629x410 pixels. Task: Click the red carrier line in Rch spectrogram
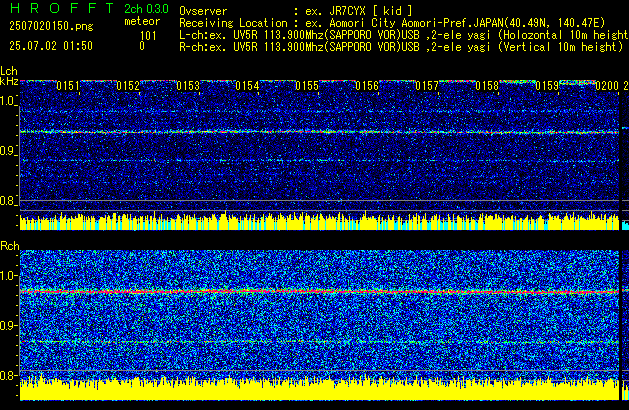pos(319,292)
